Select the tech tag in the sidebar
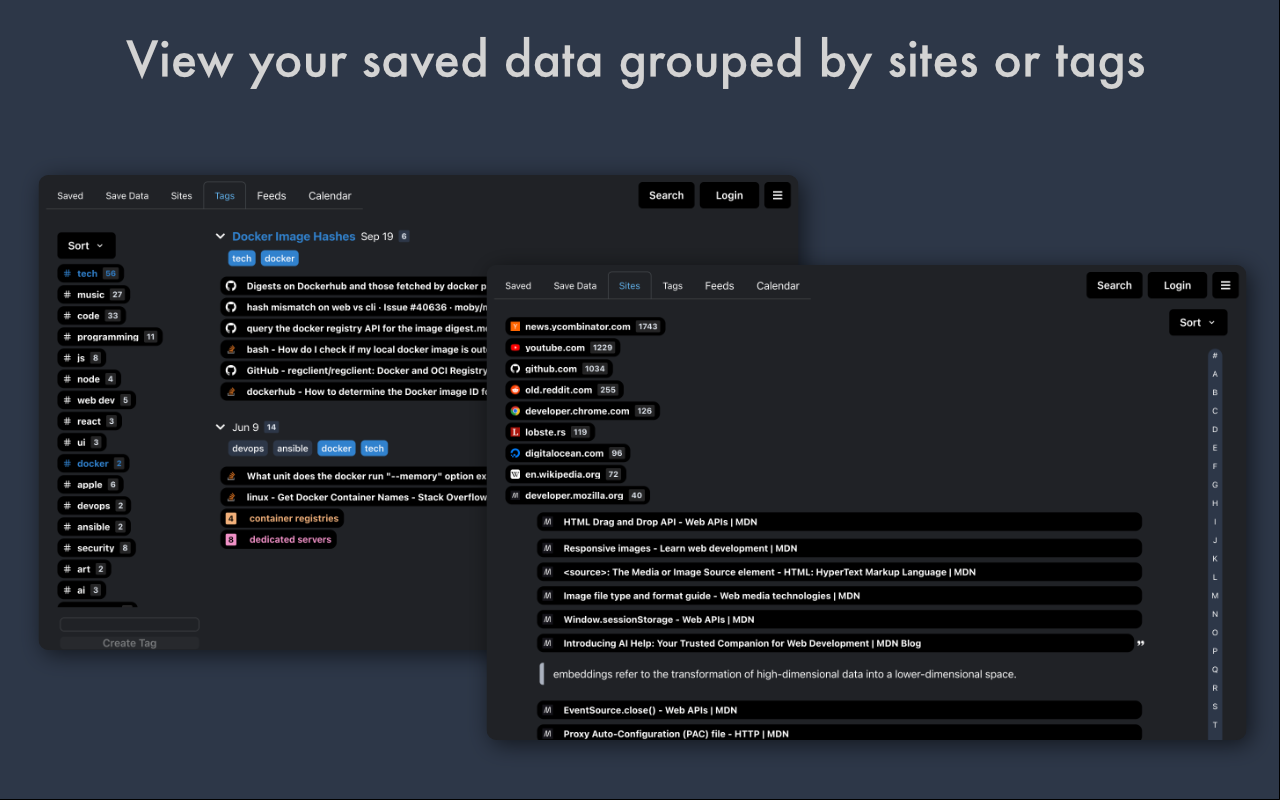 point(91,273)
